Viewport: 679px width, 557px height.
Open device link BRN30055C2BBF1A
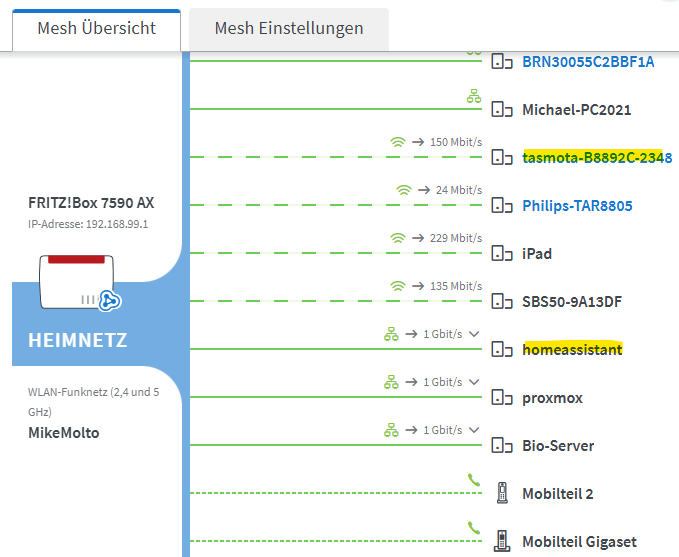[588, 62]
